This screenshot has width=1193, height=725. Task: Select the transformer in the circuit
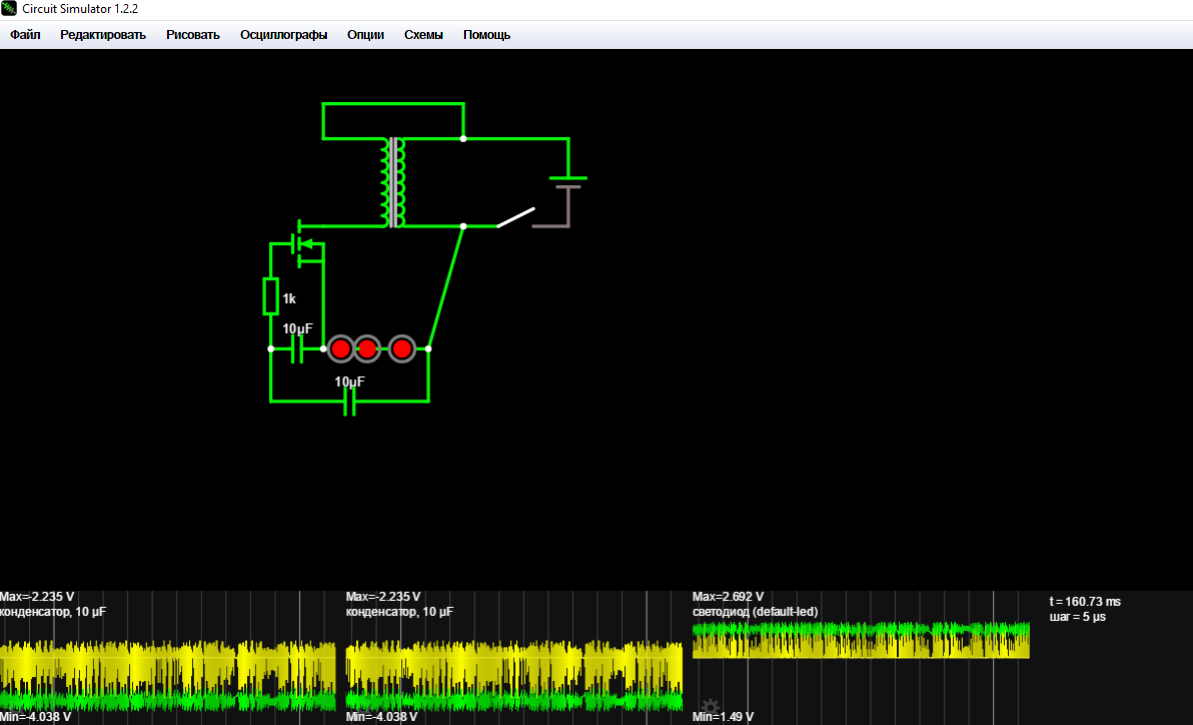coord(393,182)
